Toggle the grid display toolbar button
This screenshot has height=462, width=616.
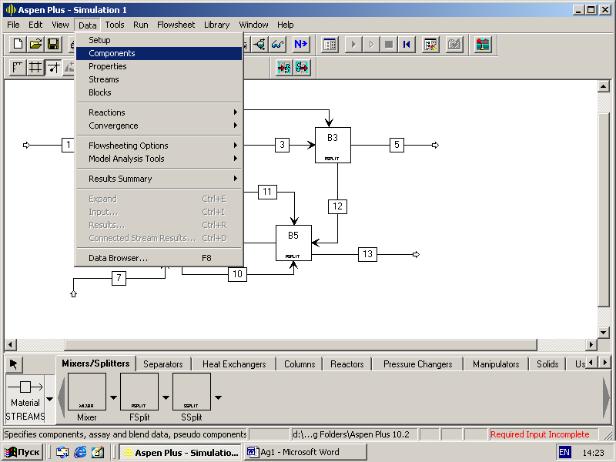36,68
